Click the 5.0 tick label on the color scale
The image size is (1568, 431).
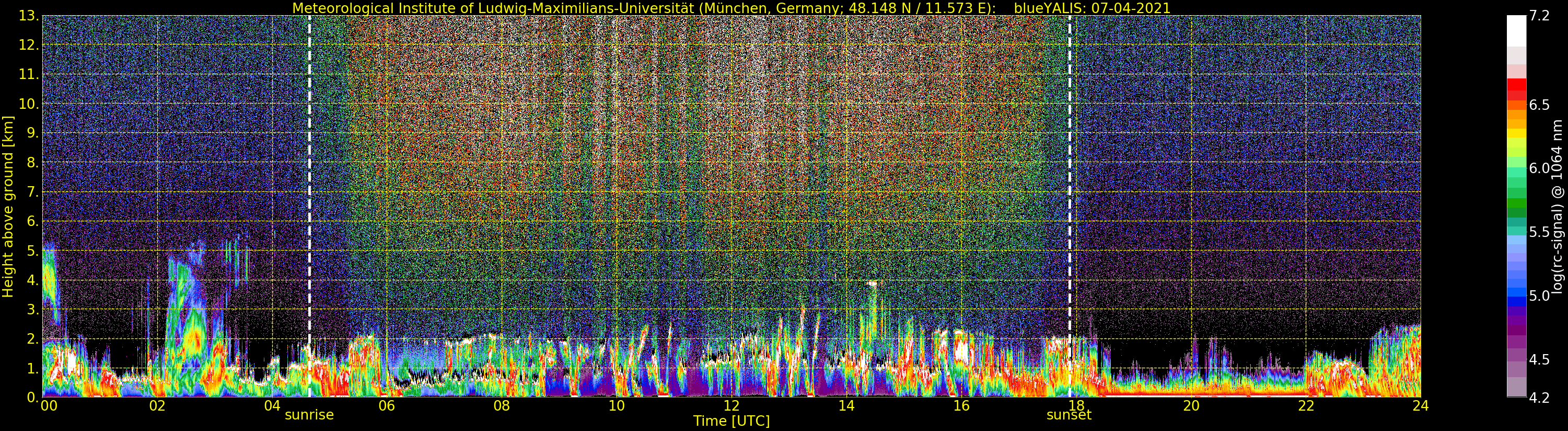tap(1539, 296)
